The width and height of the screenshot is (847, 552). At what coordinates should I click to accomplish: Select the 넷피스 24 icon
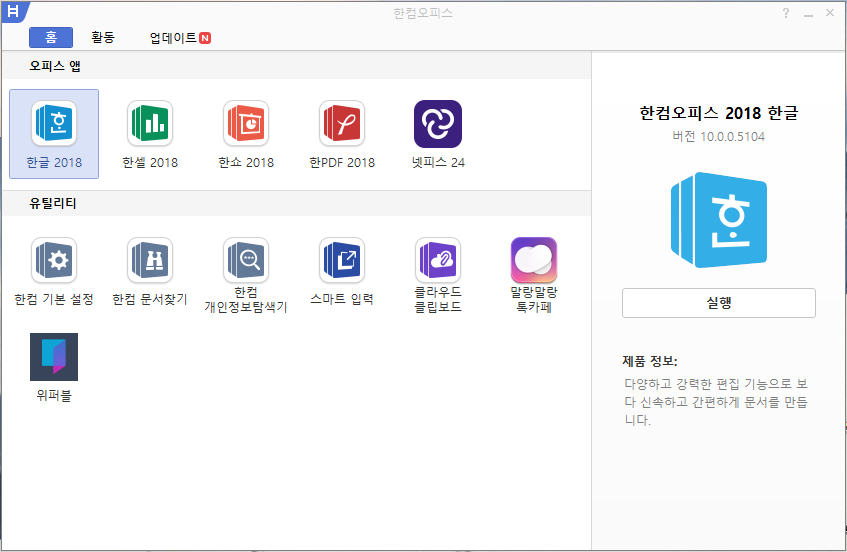point(438,124)
